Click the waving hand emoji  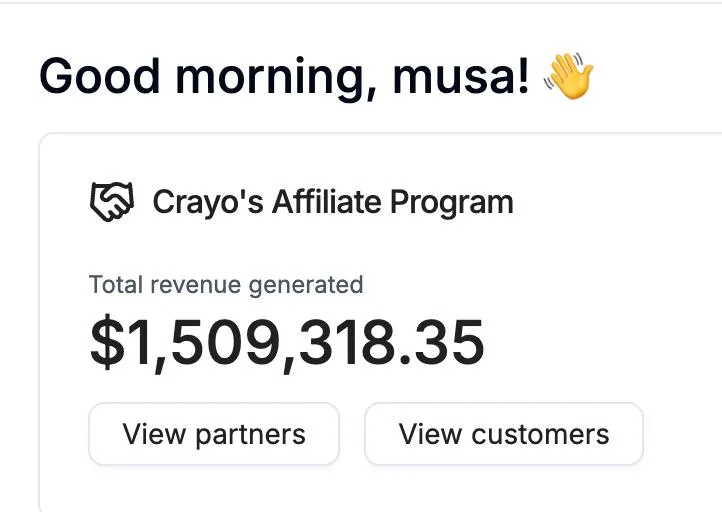[568, 77]
